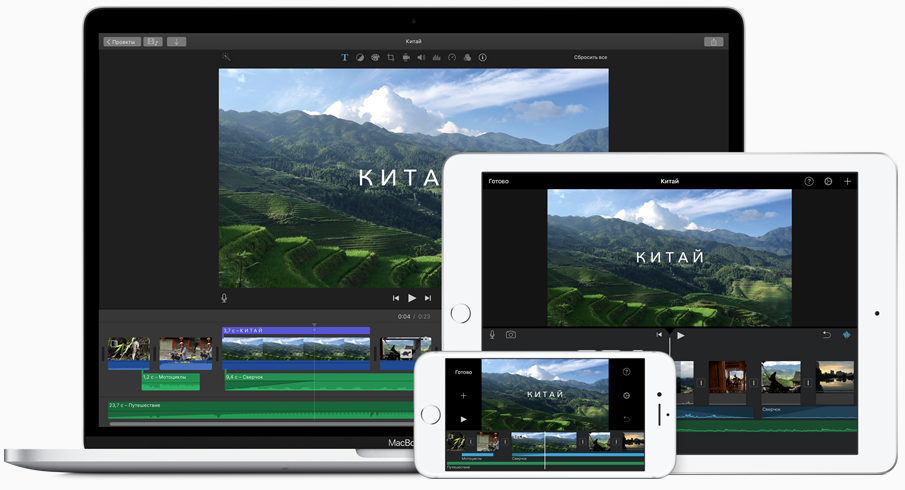Screen dimensions: 905x490
Task: Tap the first transition icon on iPhone timeline
Action: tap(470, 442)
